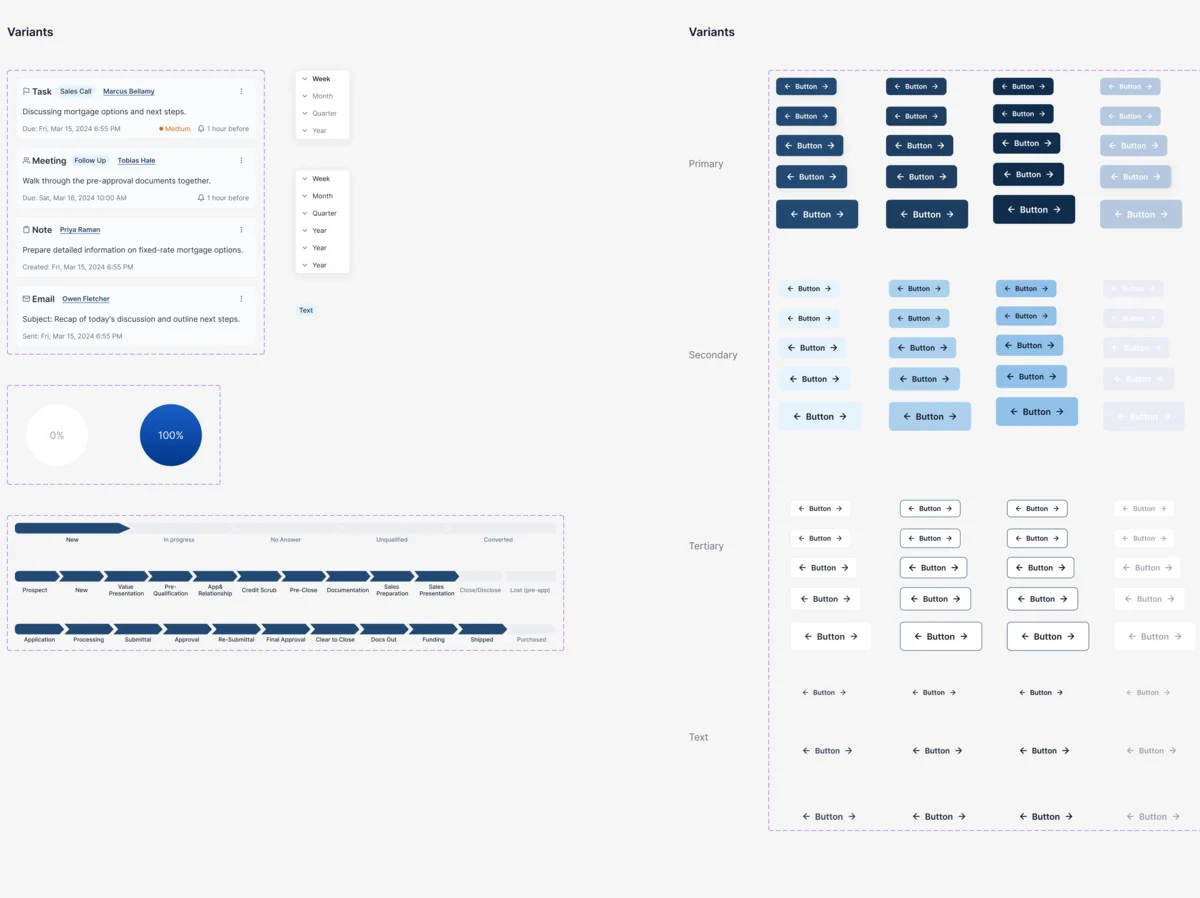Click the orange Medium priority indicator
This screenshot has width=1200, height=898.
175,129
